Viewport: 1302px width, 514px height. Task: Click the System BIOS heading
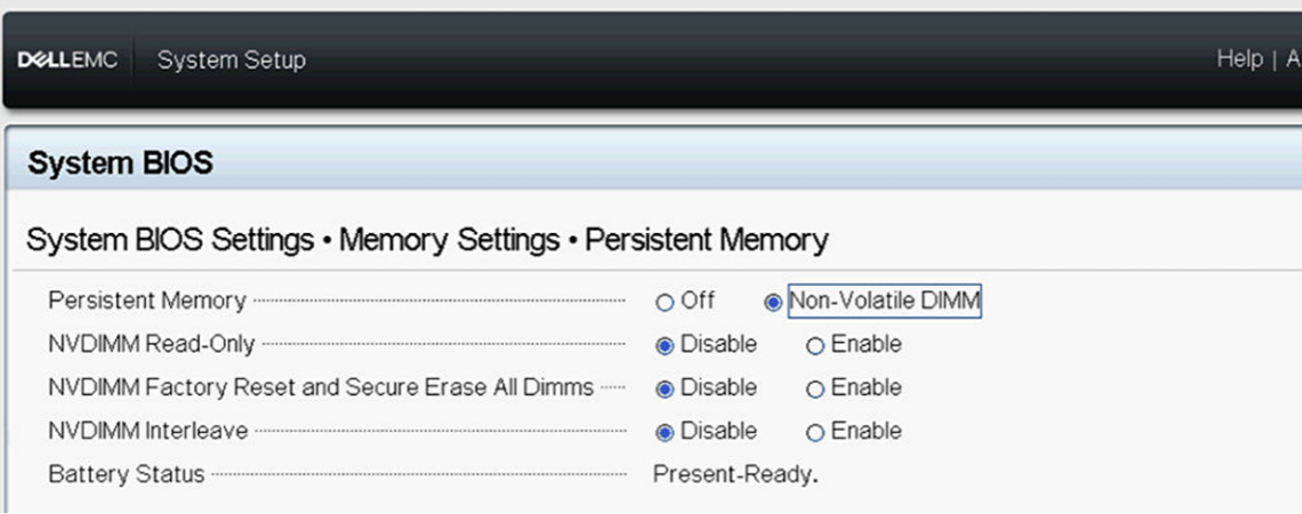(120, 163)
